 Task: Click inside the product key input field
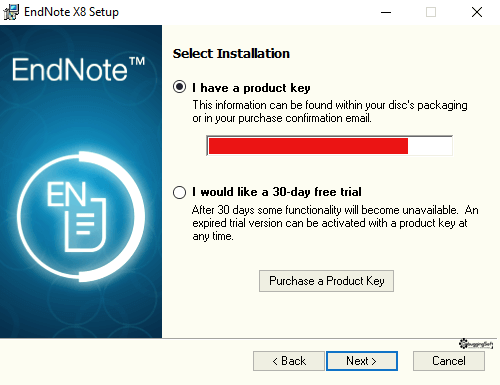pos(329,146)
